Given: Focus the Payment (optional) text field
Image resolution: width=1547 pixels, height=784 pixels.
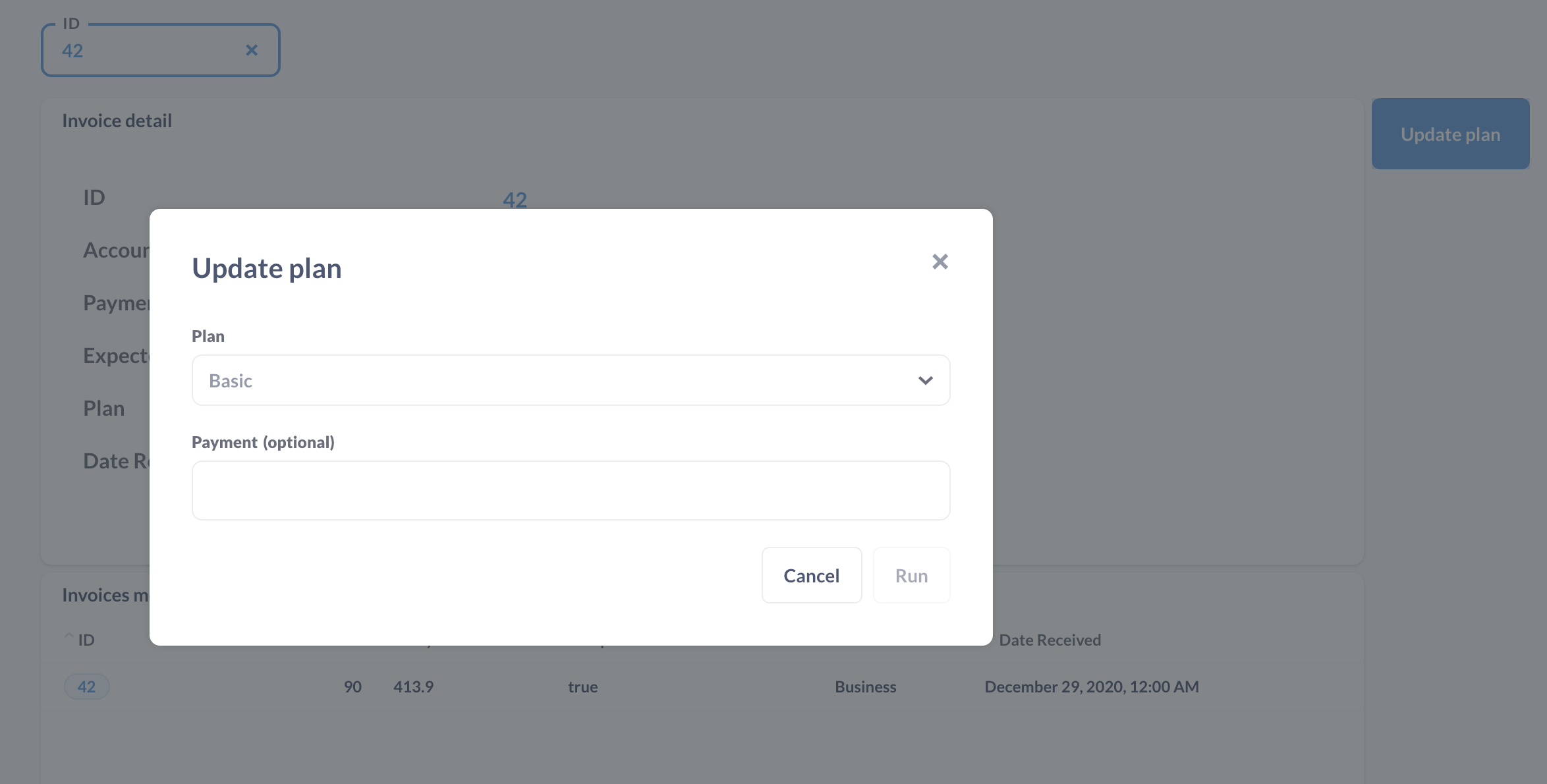Looking at the screenshot, I should (x=570, y=490).
